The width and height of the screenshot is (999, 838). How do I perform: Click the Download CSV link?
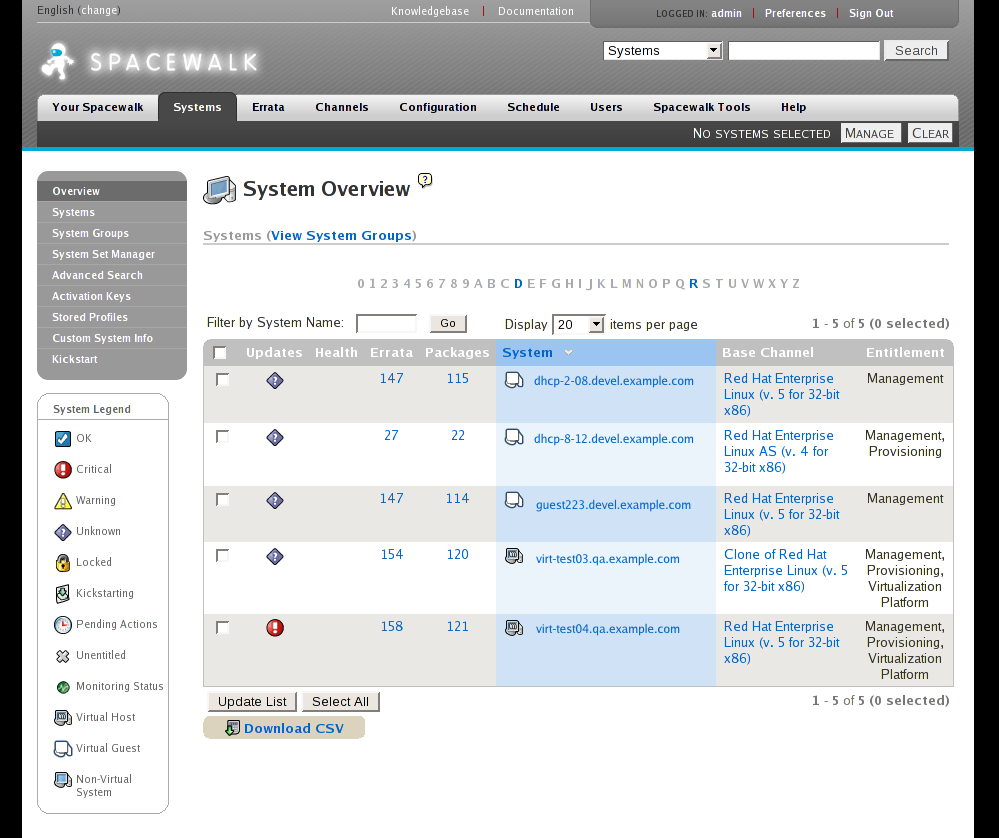point(294,728)
